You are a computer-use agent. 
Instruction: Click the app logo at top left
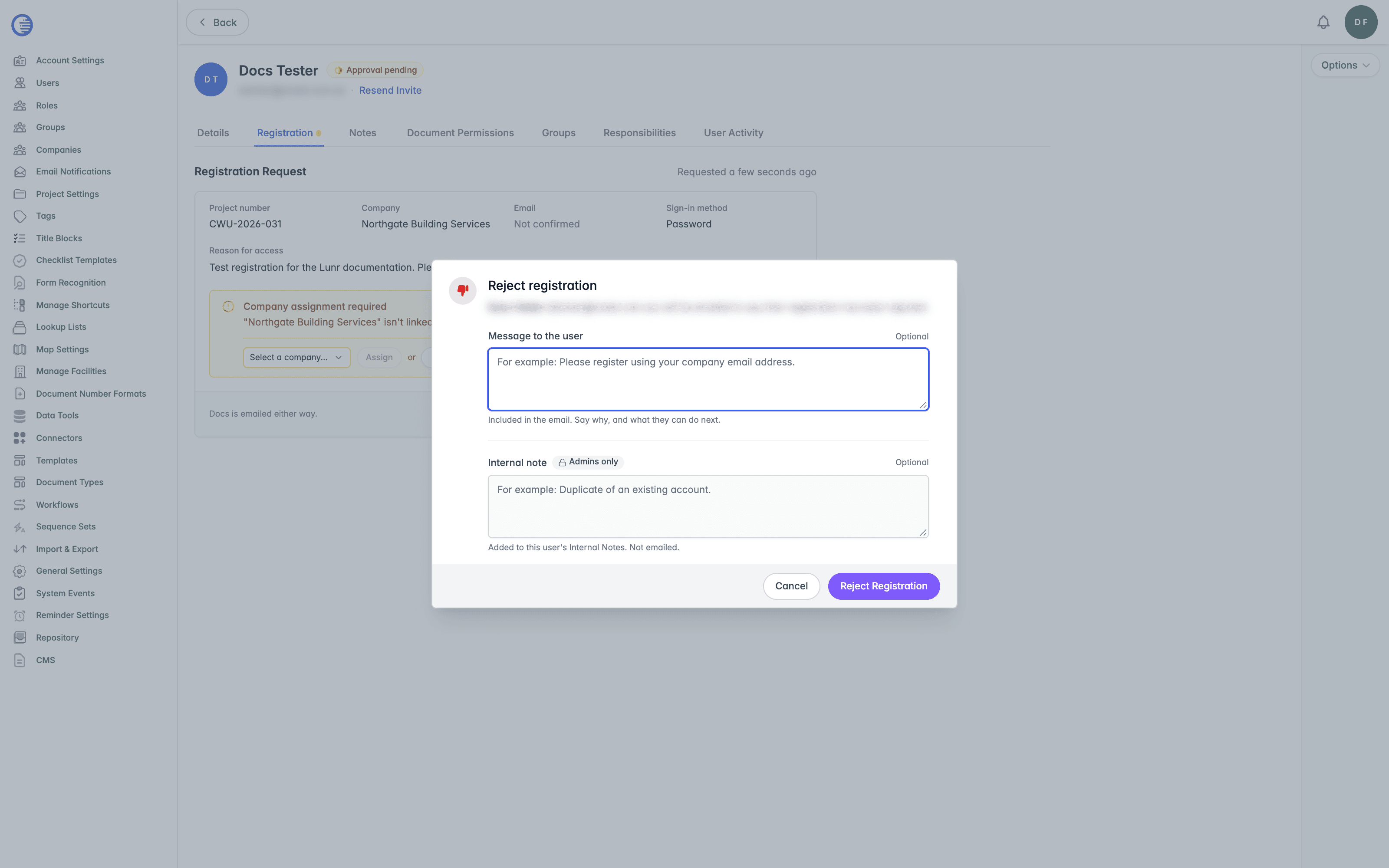[x=22, y=25]
